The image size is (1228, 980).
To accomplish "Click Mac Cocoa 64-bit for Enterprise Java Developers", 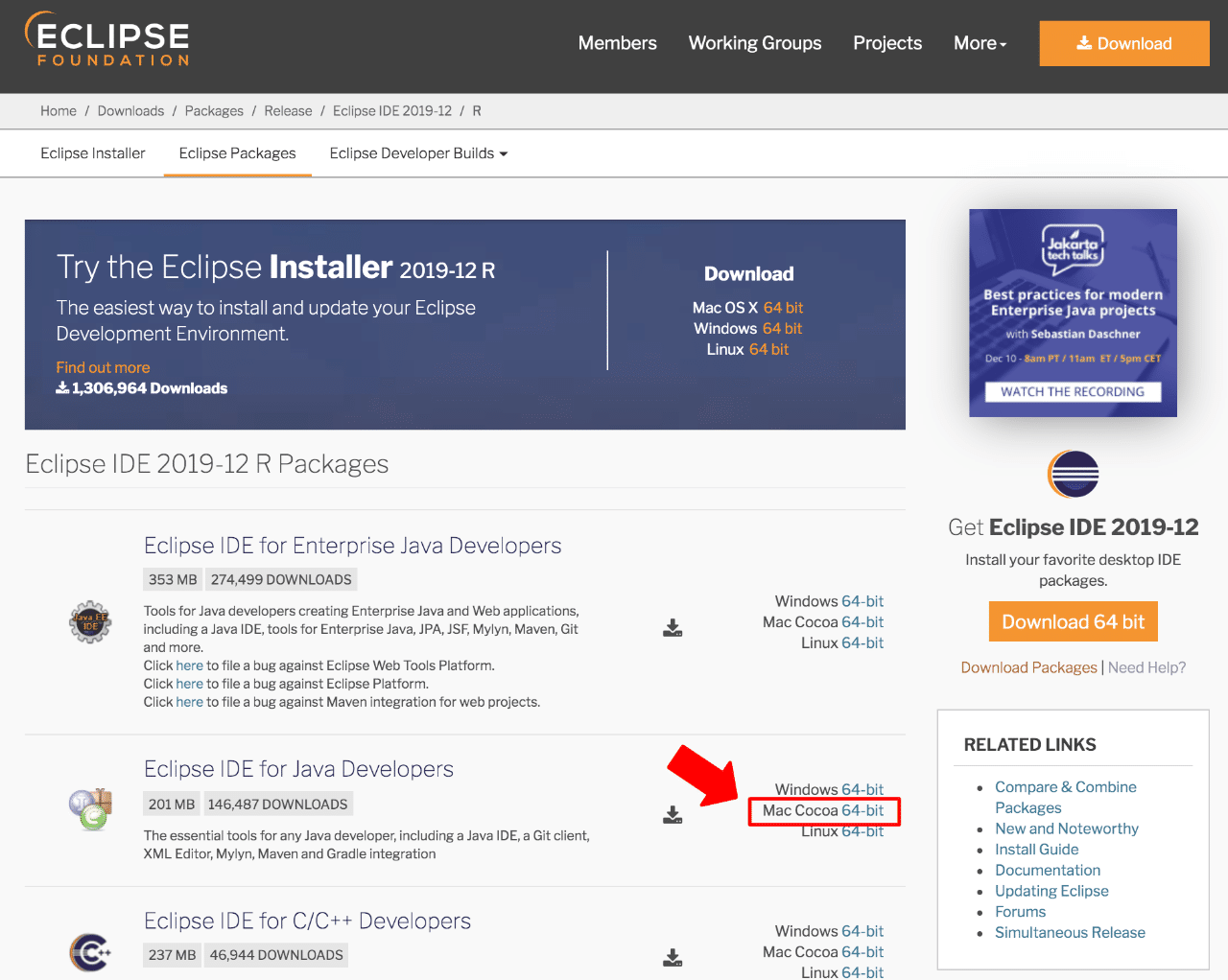I will pos(862,622).
